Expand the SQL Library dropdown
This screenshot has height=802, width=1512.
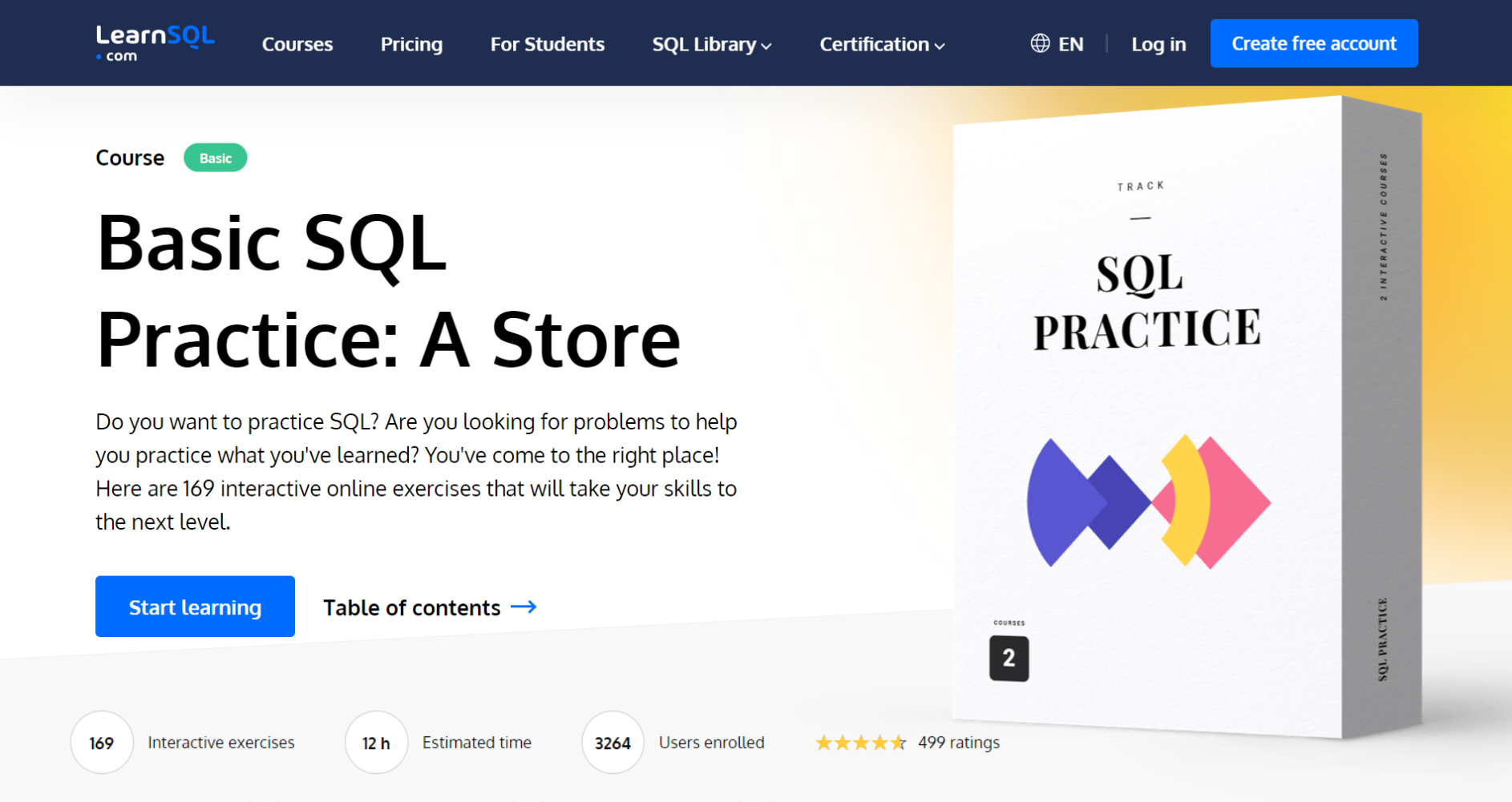pyautogui.click(x=712, y=44)
